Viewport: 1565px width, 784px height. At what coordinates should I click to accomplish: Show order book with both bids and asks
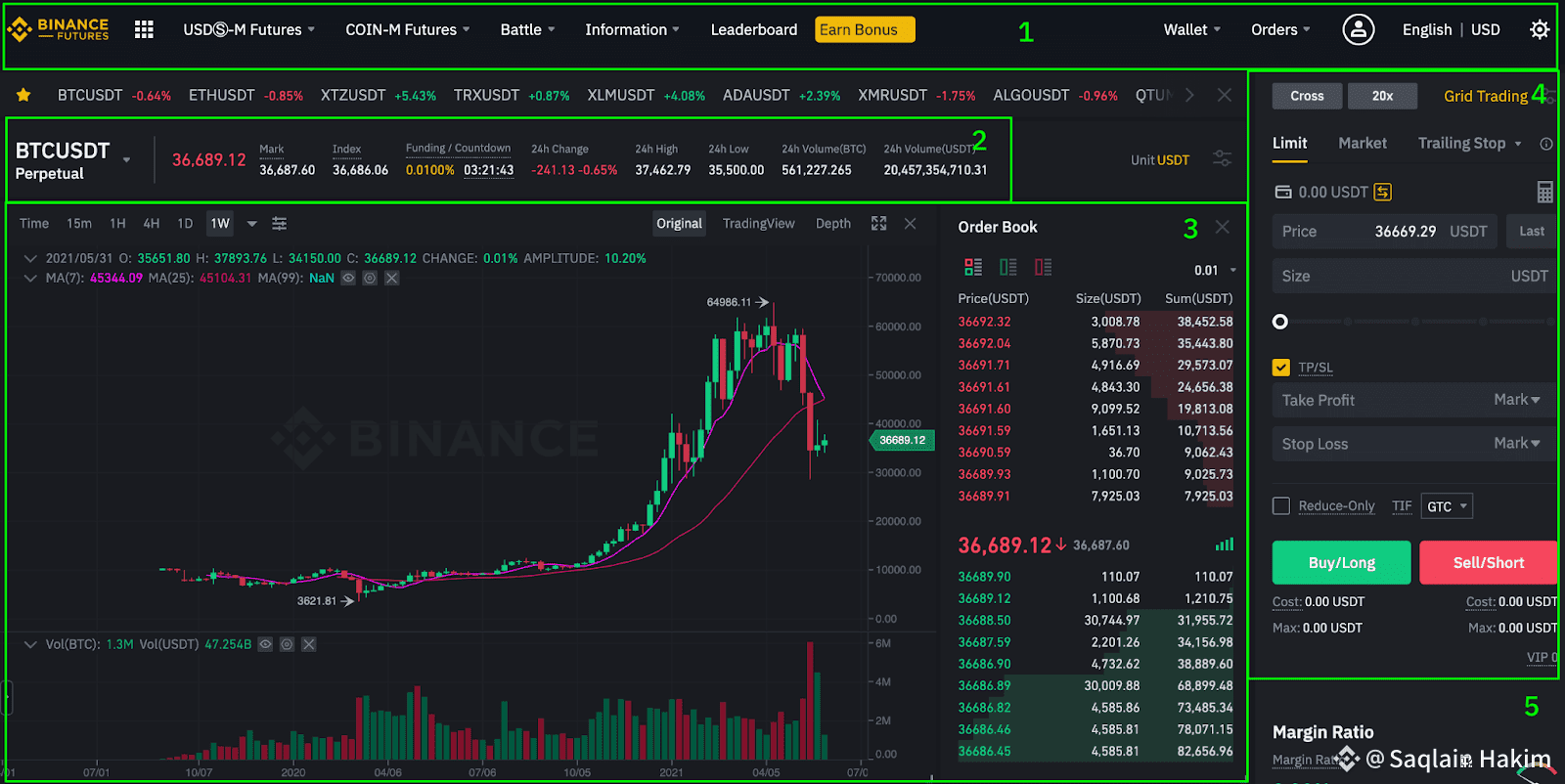pyautogui.click(x=973, y=267)
